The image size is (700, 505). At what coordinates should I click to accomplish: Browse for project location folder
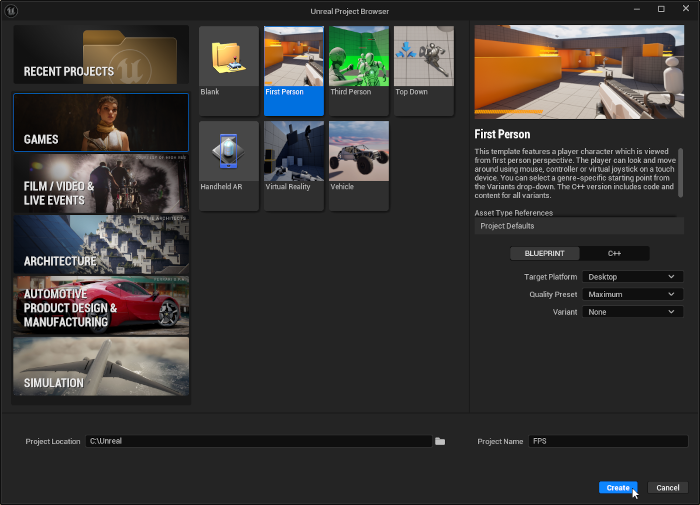click(440, 441)
